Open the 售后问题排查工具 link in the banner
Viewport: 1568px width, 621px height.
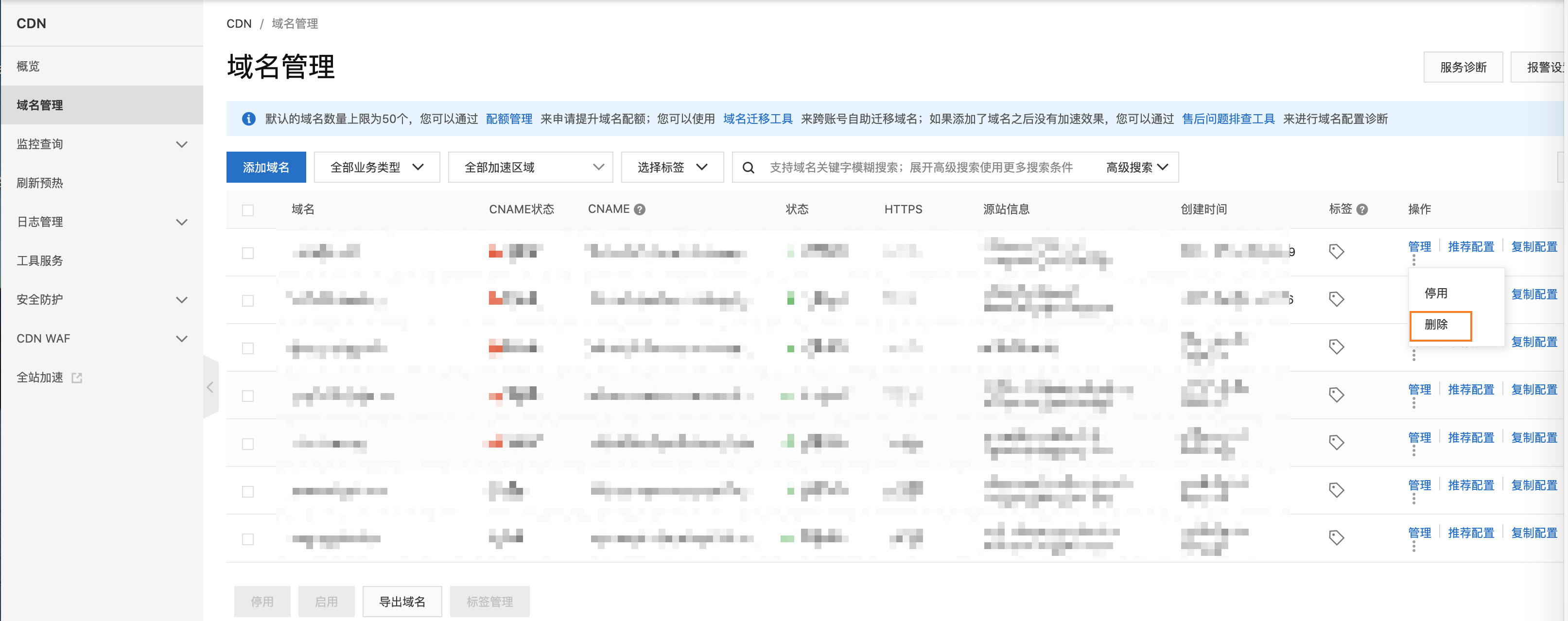[1228, 119]
